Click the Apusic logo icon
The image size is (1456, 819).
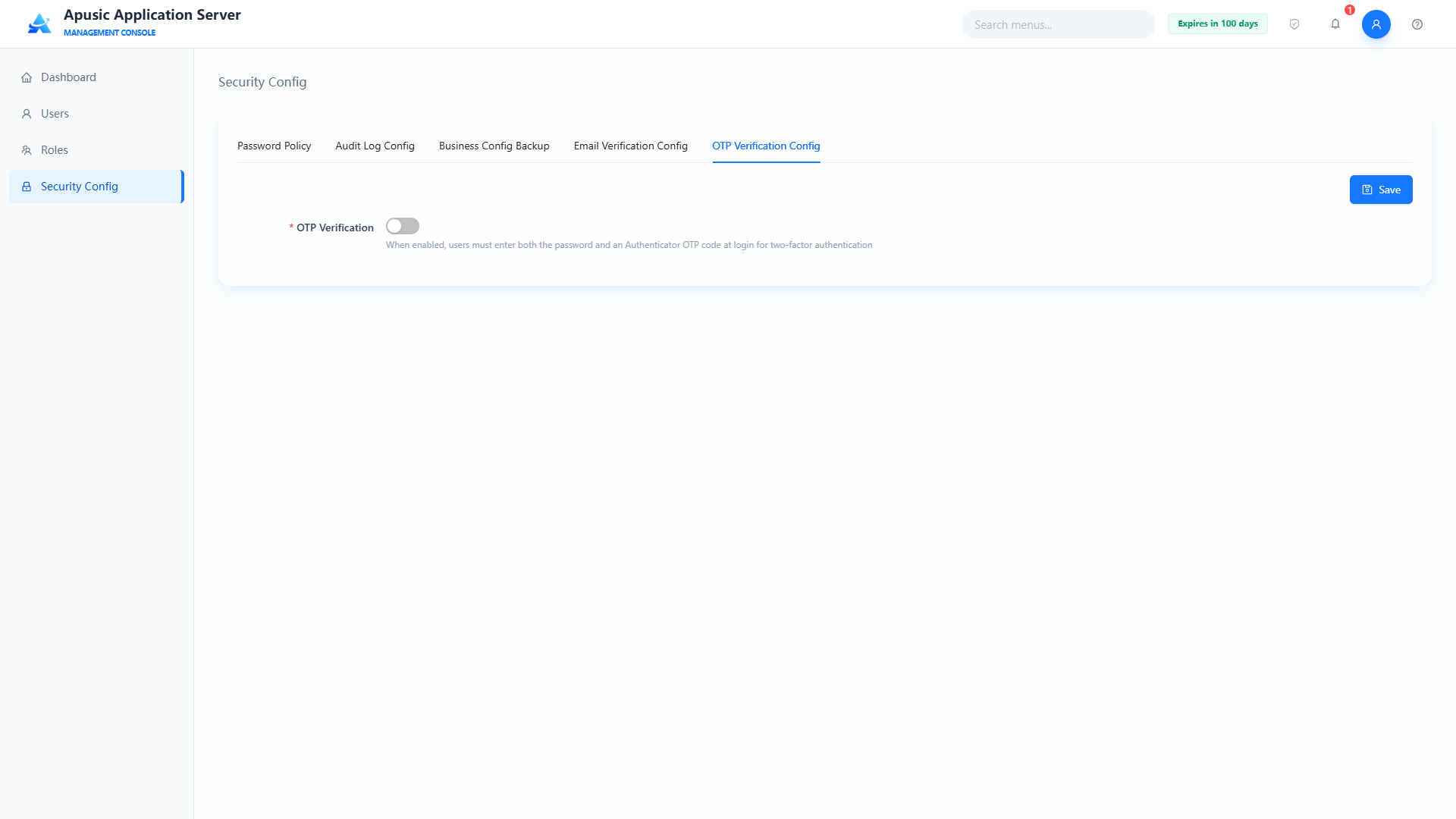[39, 24]
